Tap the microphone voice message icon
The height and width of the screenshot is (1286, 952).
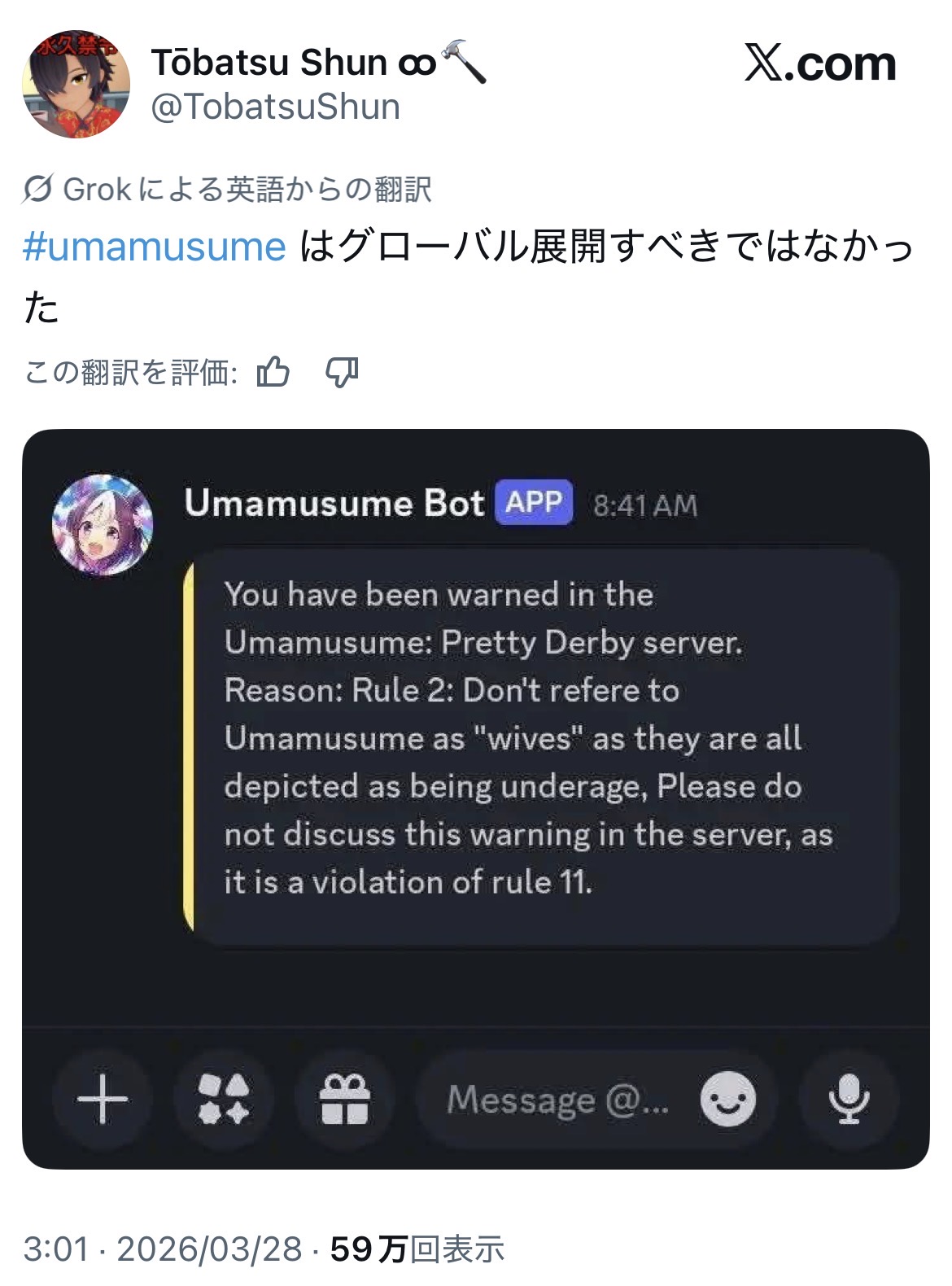849,1099
